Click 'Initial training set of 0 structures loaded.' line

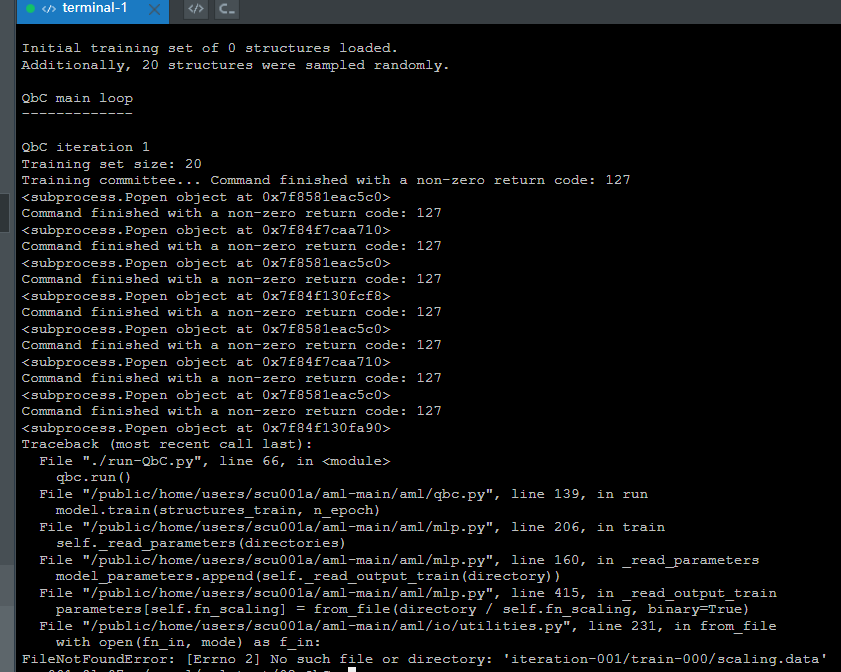[x=210, y=48]
